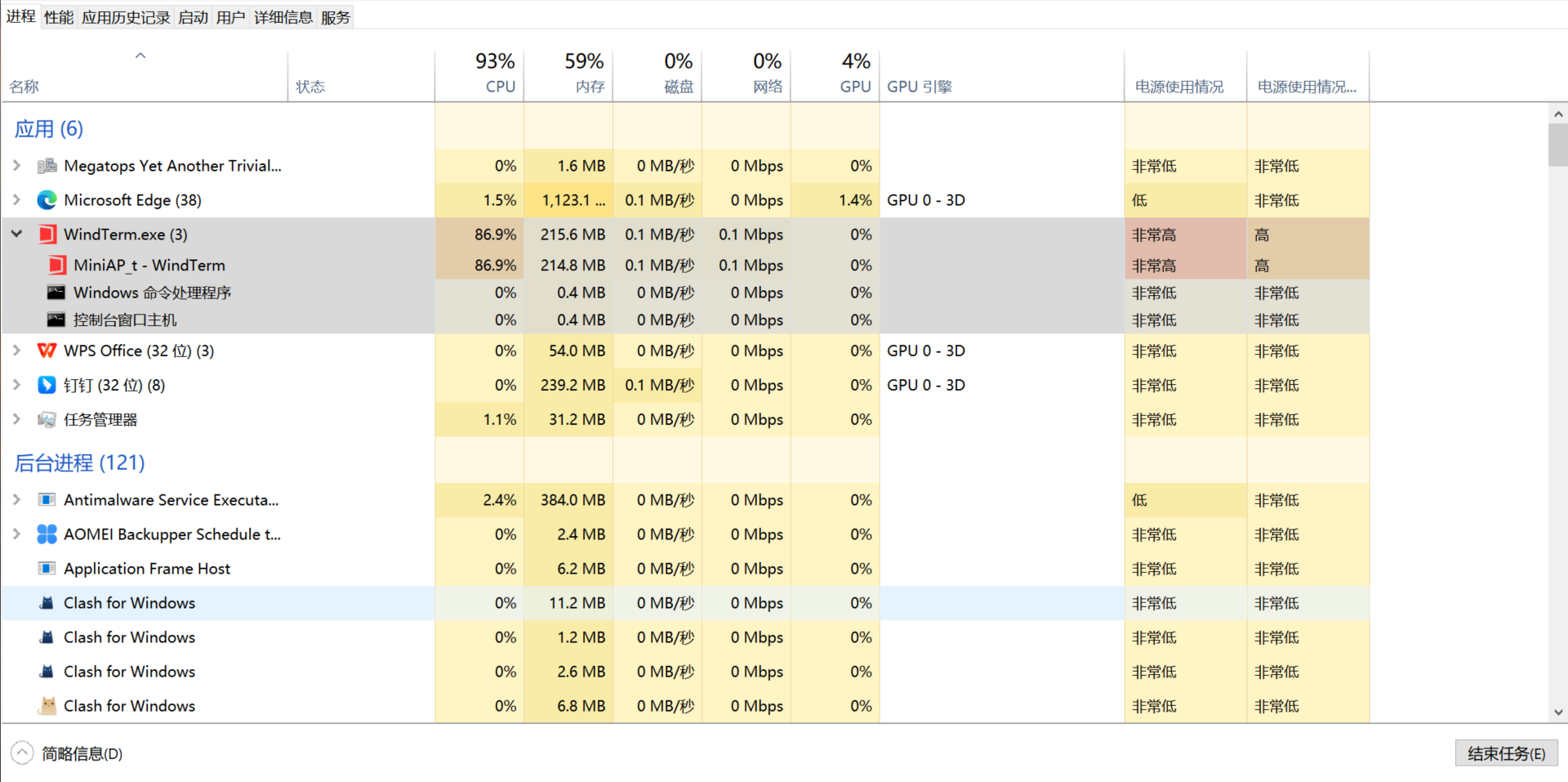Click the scroll up arrow of process list

[x=1558, y=114]
